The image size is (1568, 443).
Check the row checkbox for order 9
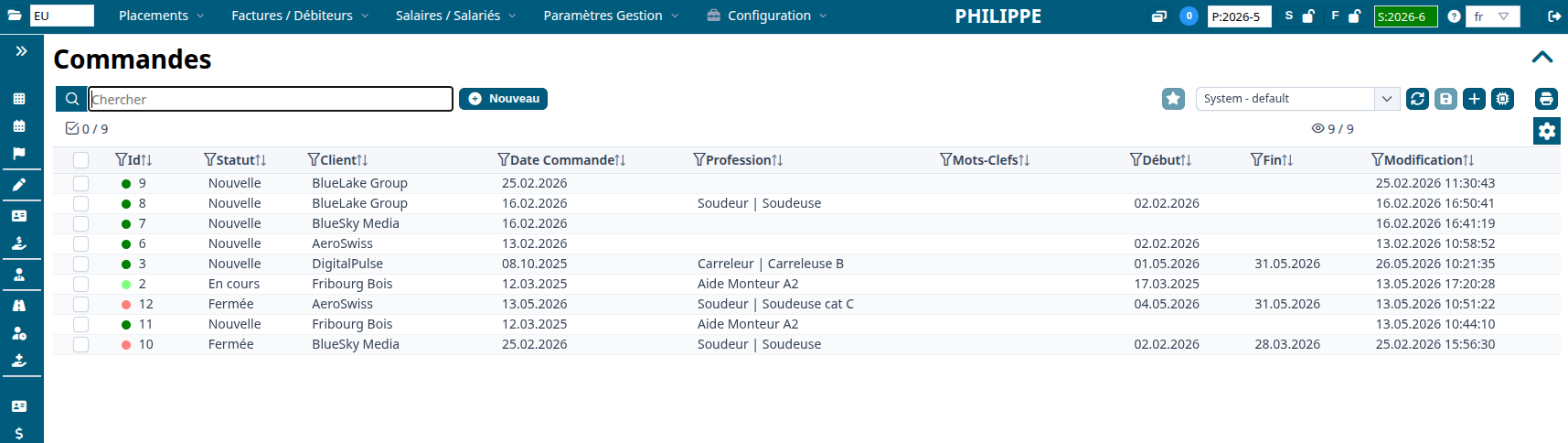tap(81, 183)
